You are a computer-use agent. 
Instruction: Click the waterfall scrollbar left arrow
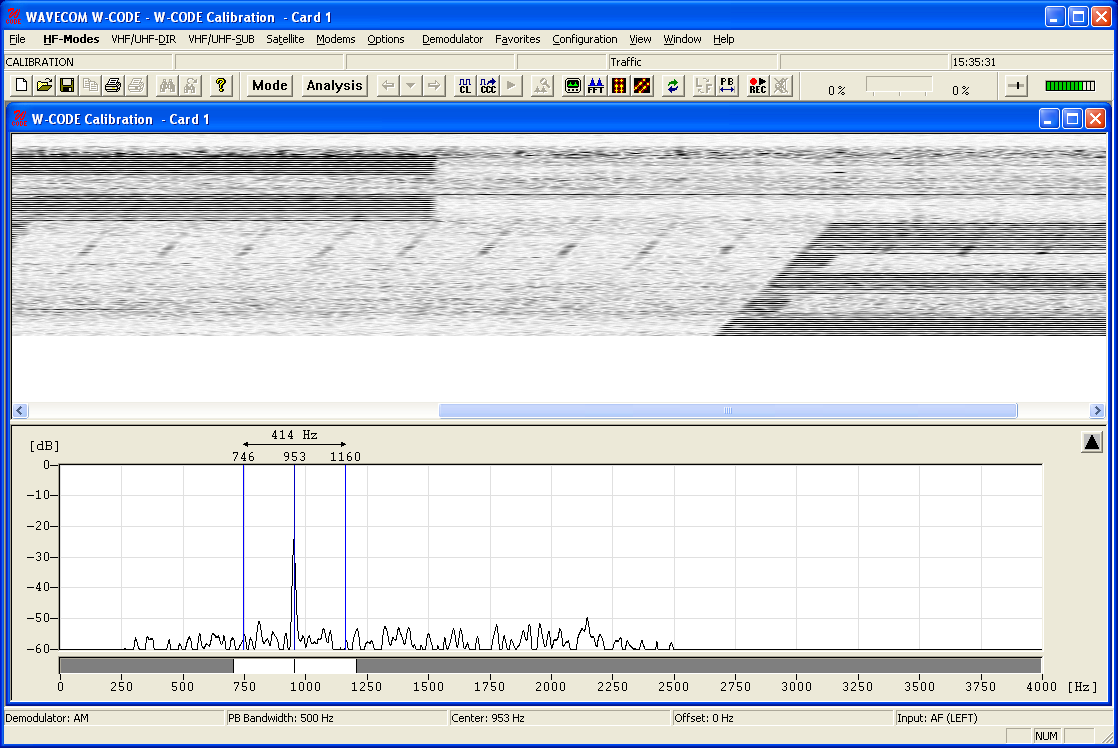click(x=20, y=411)
